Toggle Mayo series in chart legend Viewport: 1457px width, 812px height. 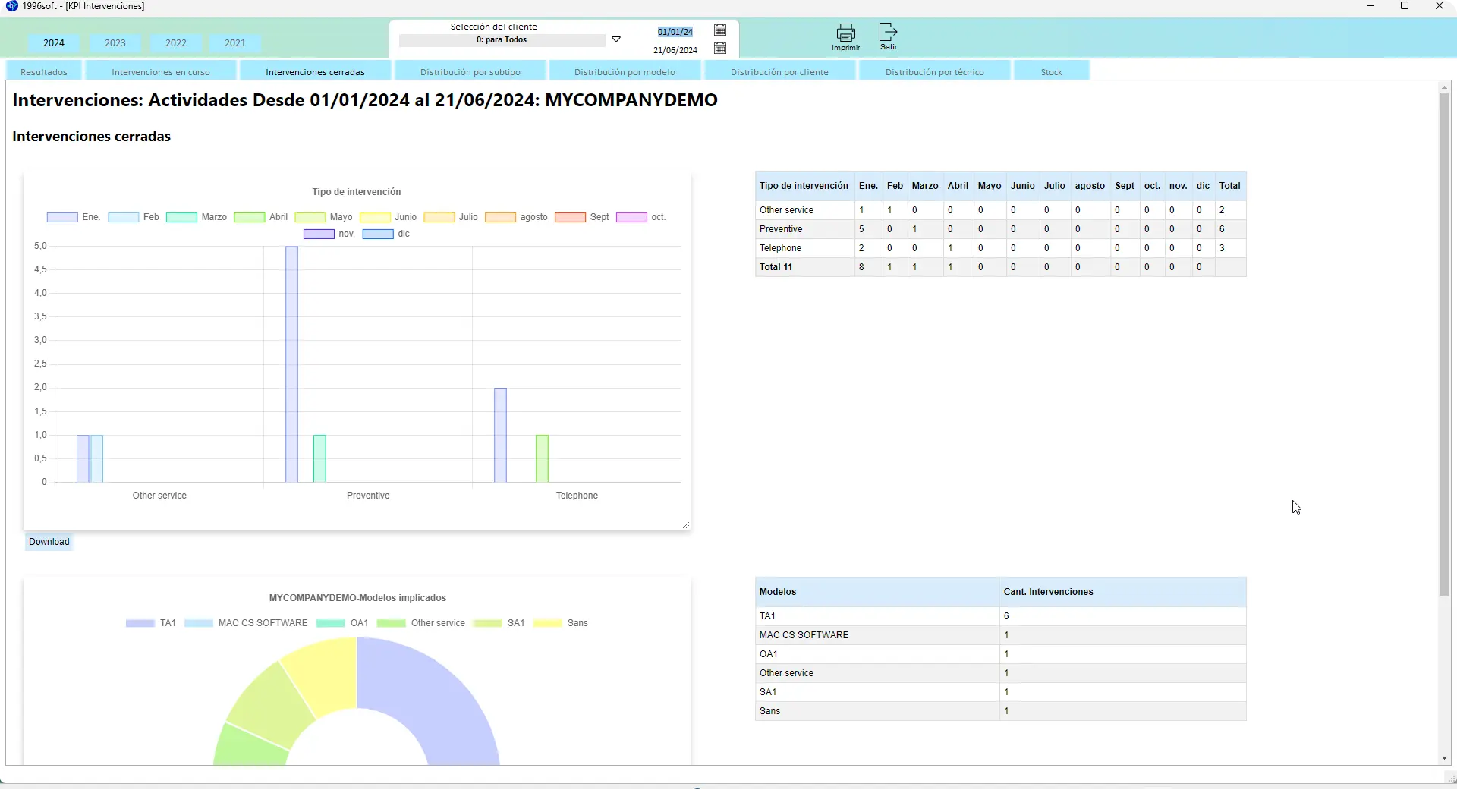point(324,217)
